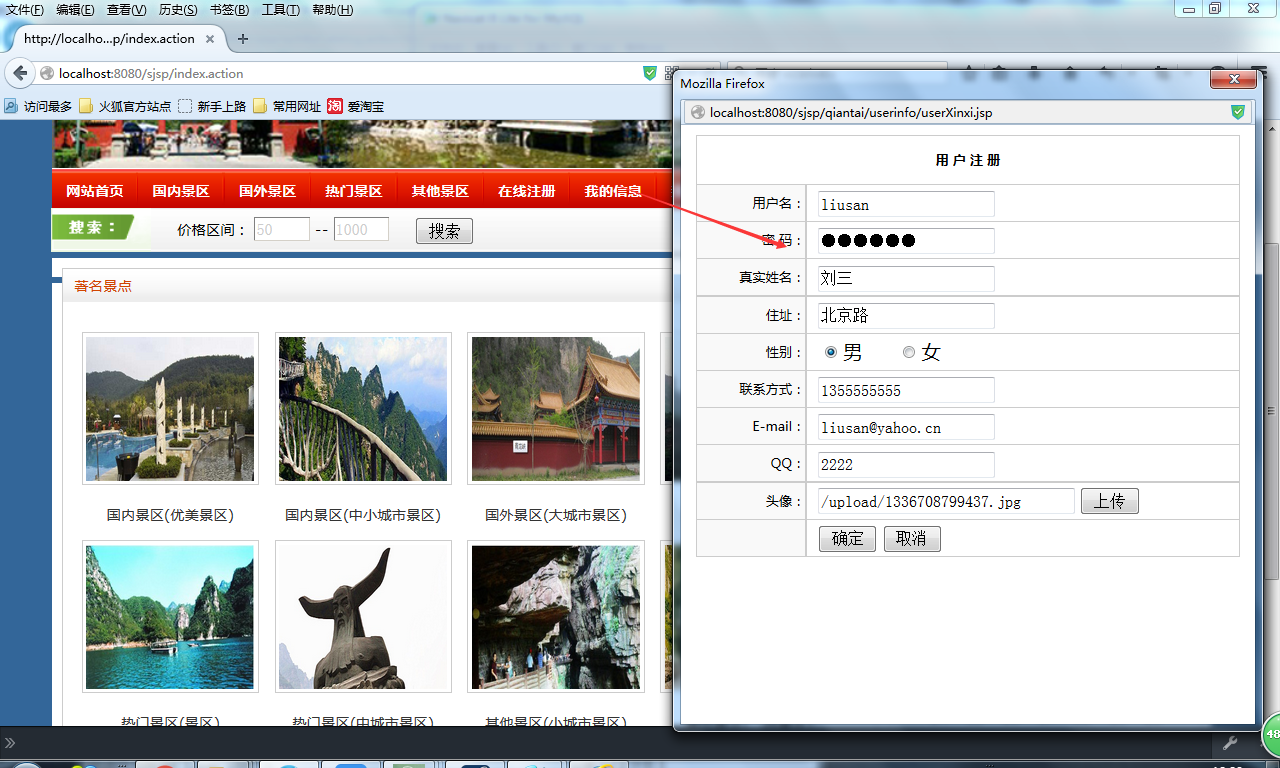Go to 国内景区 in site navigation
1280x768 pixels.
pos(181,191)
